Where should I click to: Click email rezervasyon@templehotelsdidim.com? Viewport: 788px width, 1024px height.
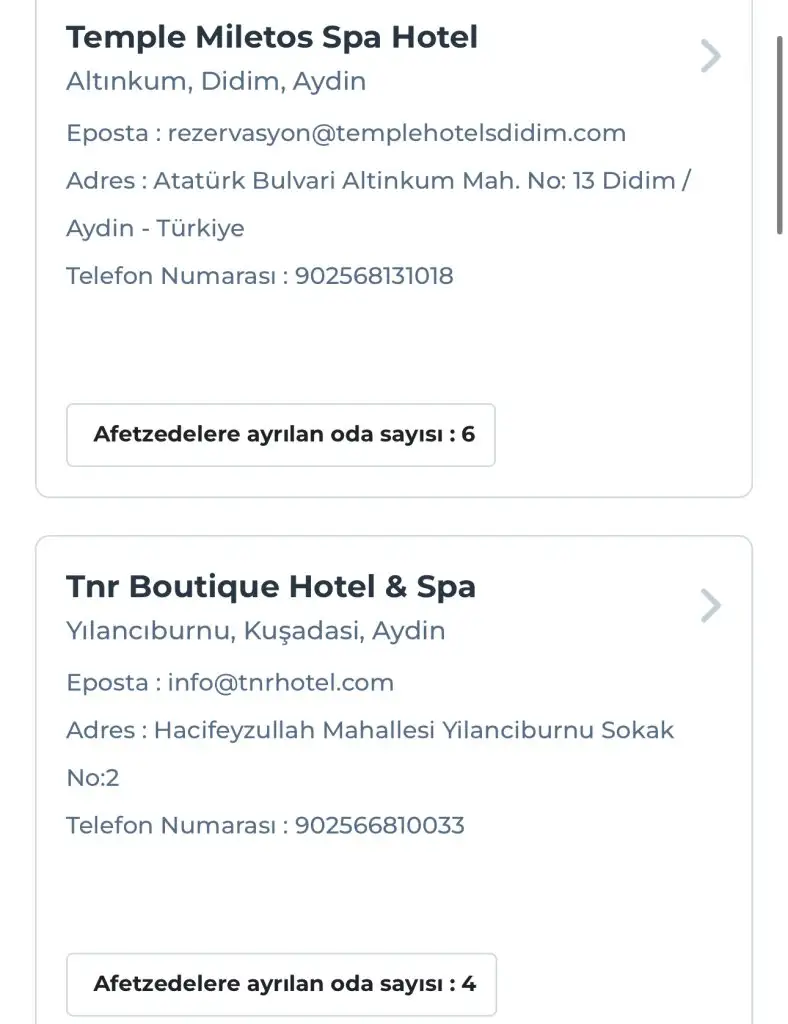[x=396, y=133]
